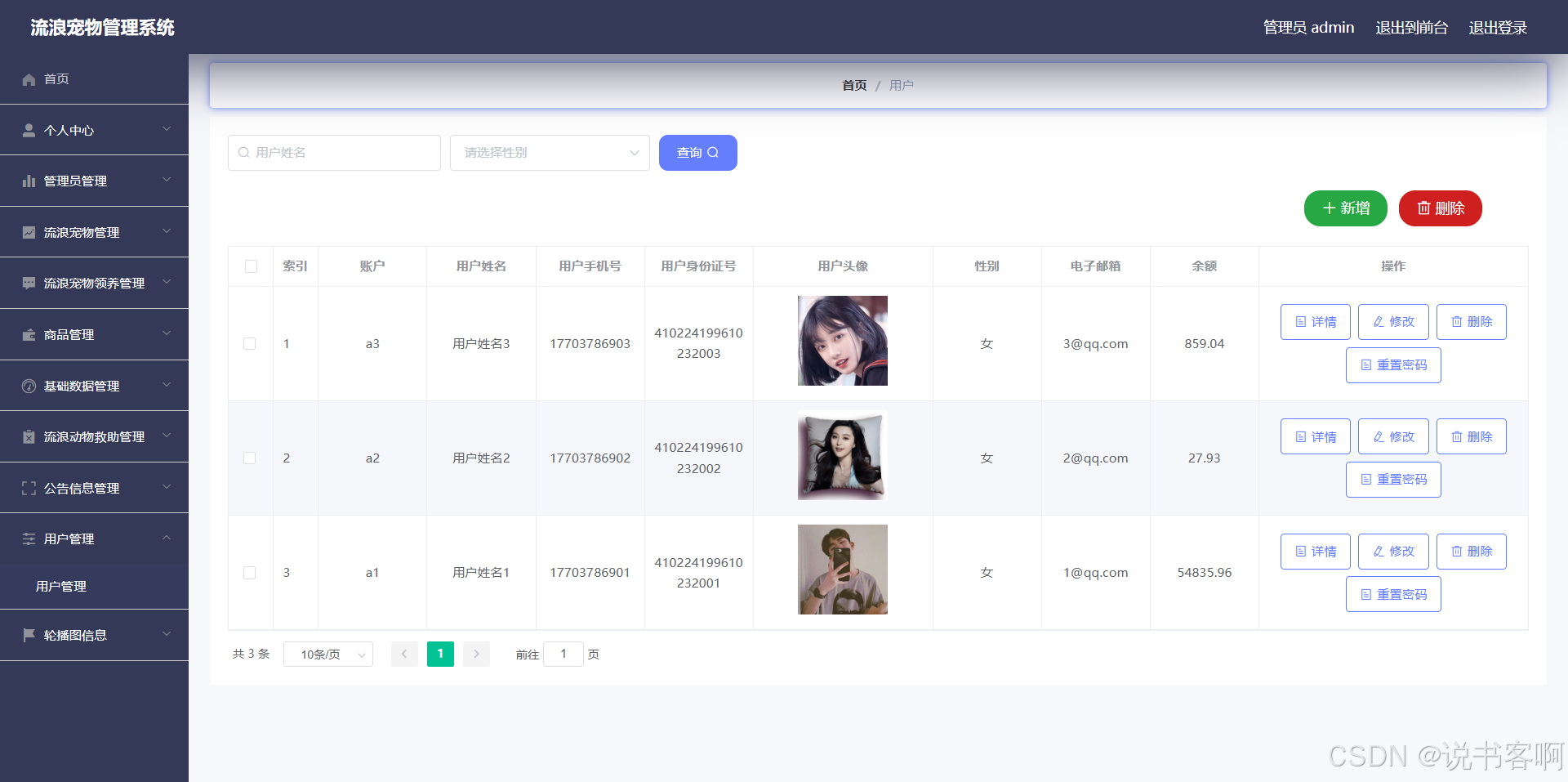Viewport: 1568px width, 782px height.
Task: Open the 请选择性别 gender dropdown
Action: click(x=550, y=153)
